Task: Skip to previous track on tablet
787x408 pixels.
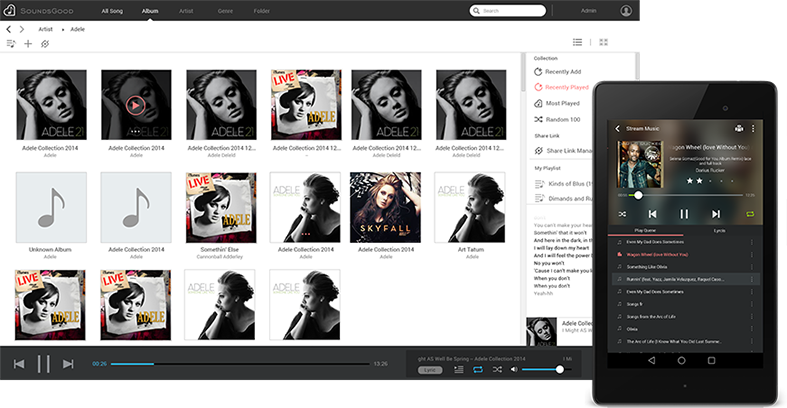Action: (652, 214)
